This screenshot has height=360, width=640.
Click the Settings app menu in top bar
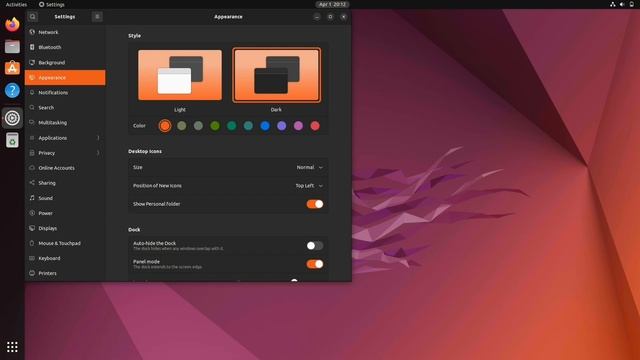(51, 4)
